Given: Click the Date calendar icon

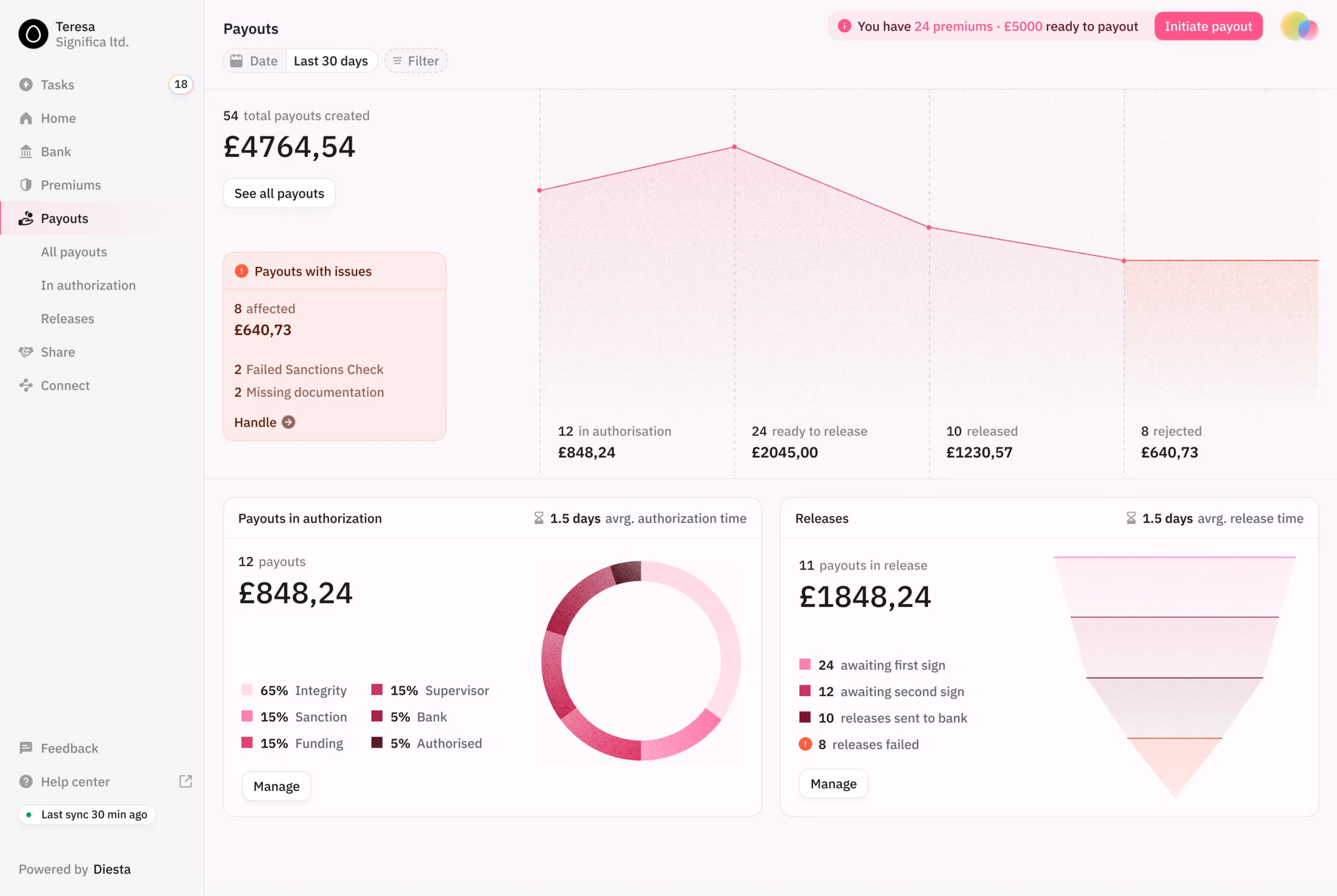Looking at the screenshot, I should coord(236,61).
